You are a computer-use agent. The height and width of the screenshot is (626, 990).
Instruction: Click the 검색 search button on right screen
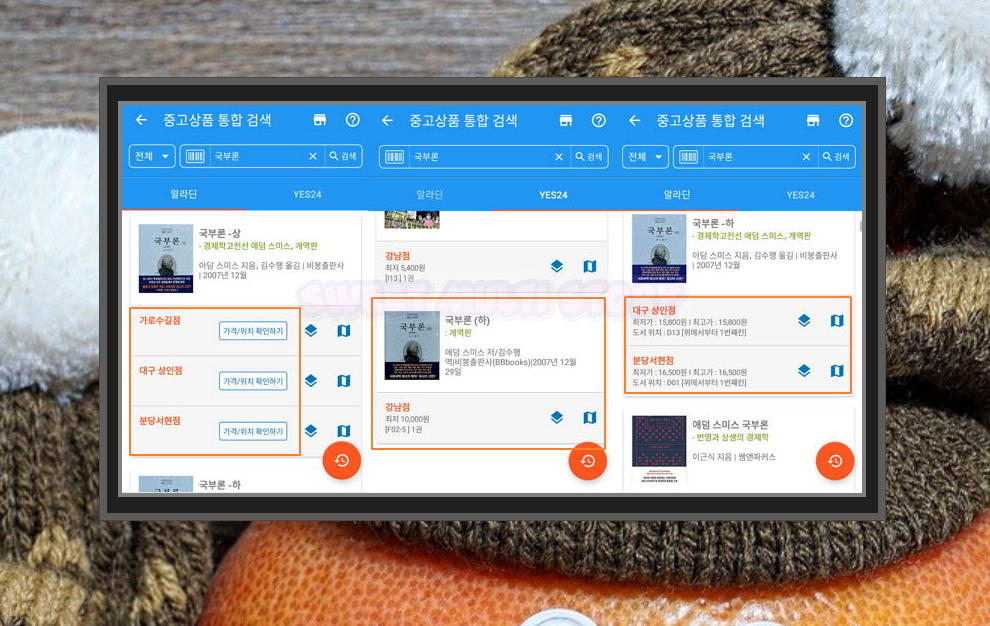click(x=836, y=157)
